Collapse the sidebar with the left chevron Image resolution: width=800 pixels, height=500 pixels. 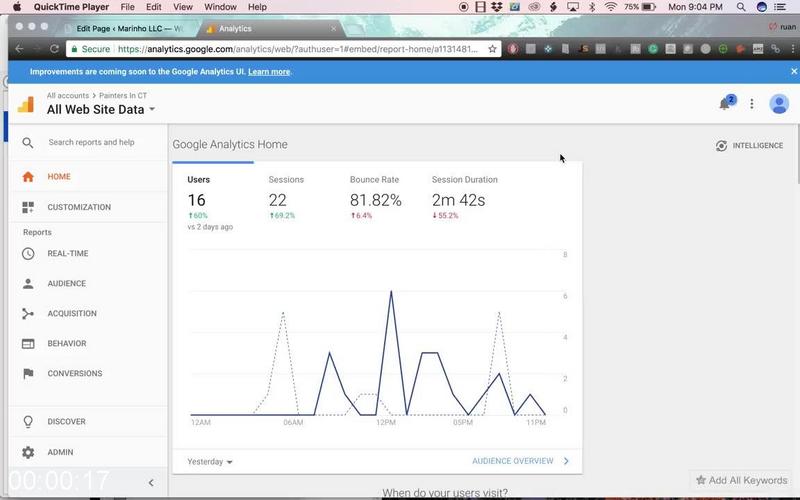coord(151,483)
